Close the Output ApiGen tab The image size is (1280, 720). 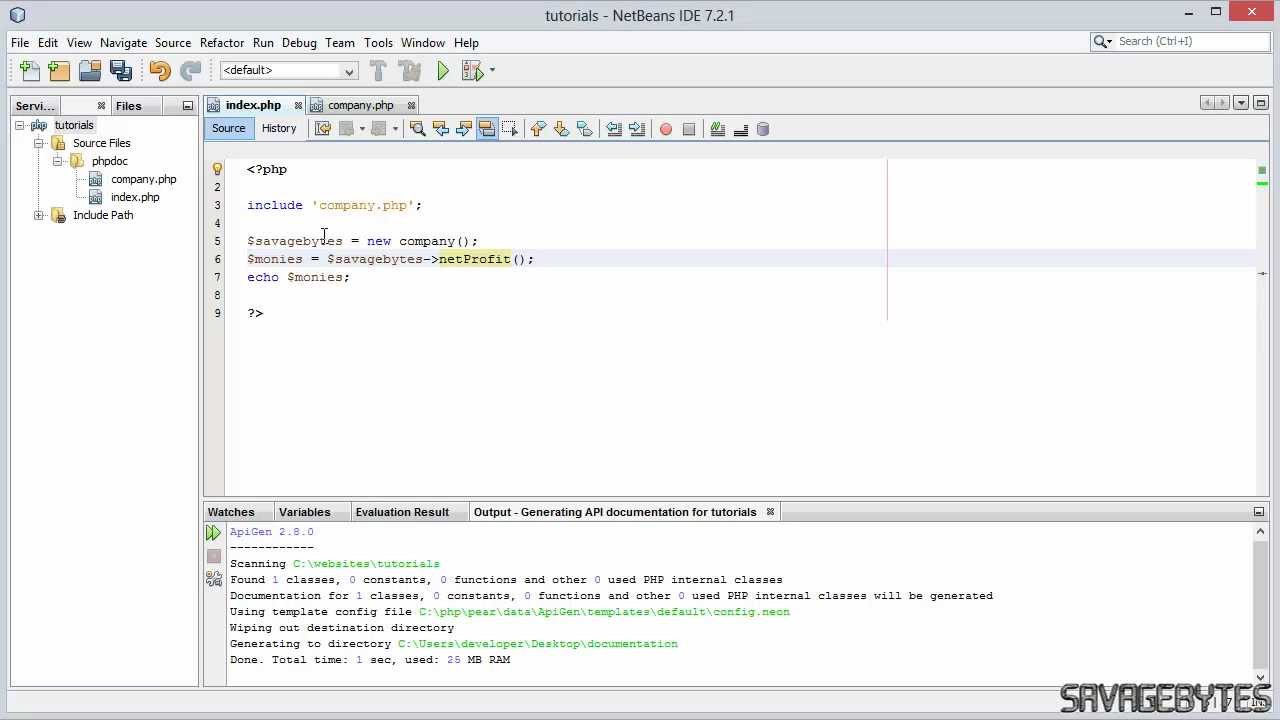(x=770, y=512)
